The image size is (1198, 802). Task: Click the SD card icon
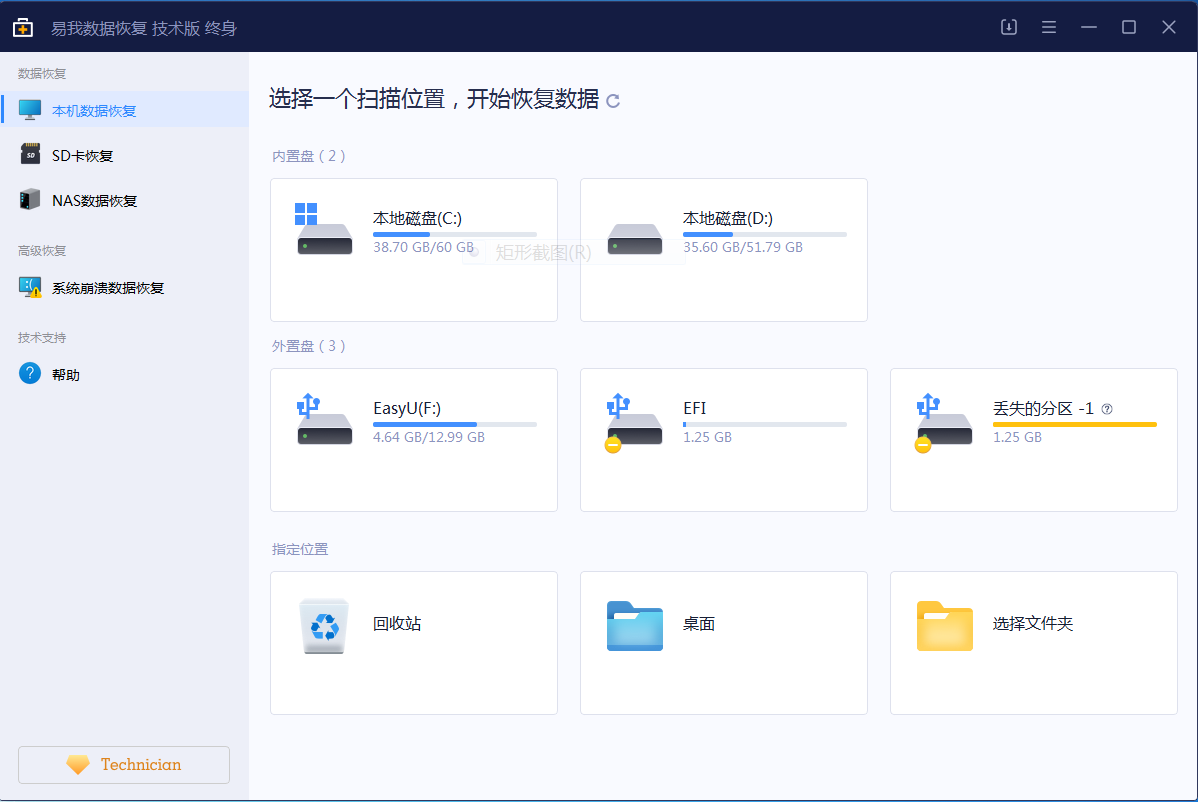coord(30,154)
